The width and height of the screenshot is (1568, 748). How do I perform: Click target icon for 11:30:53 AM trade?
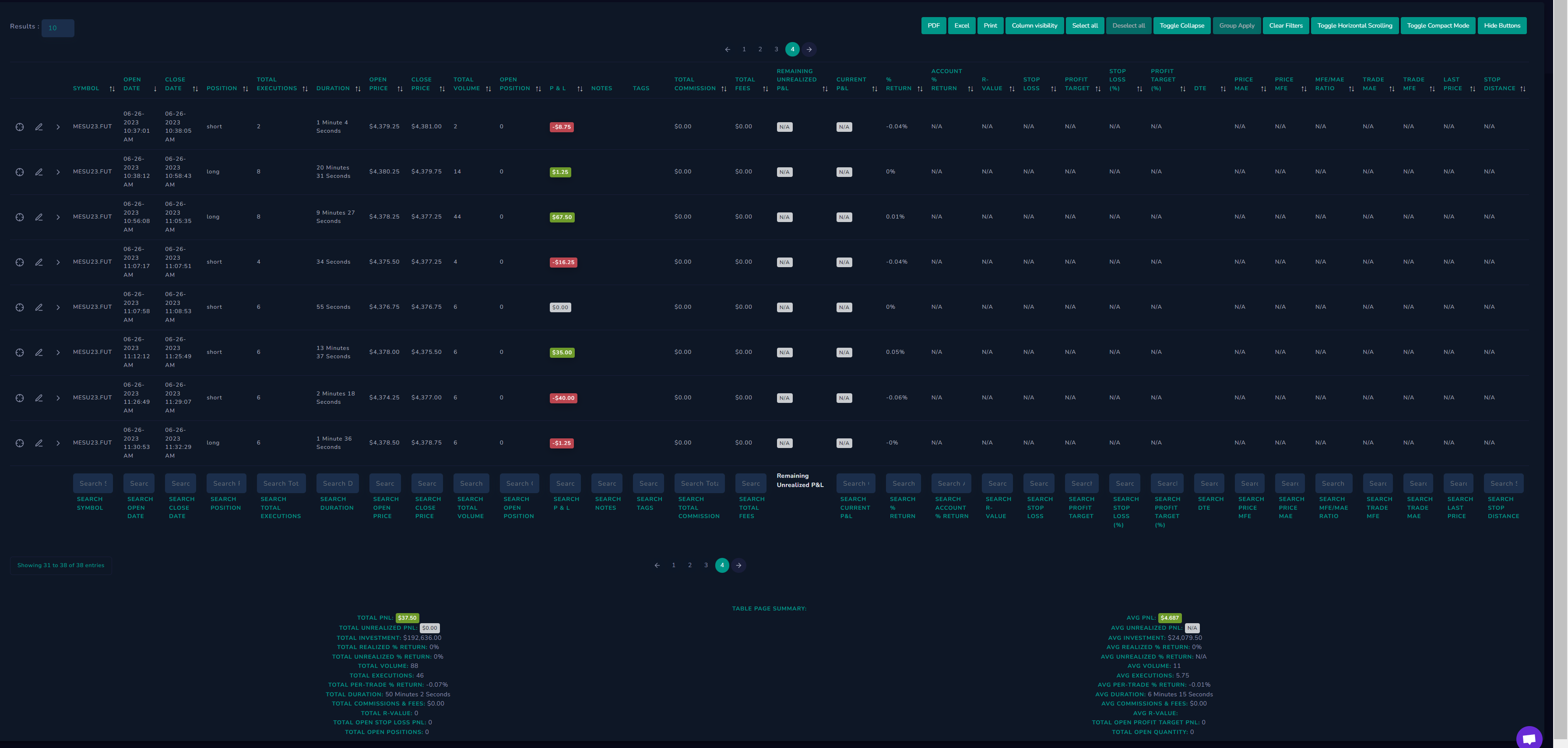click(x=19, y=443)
